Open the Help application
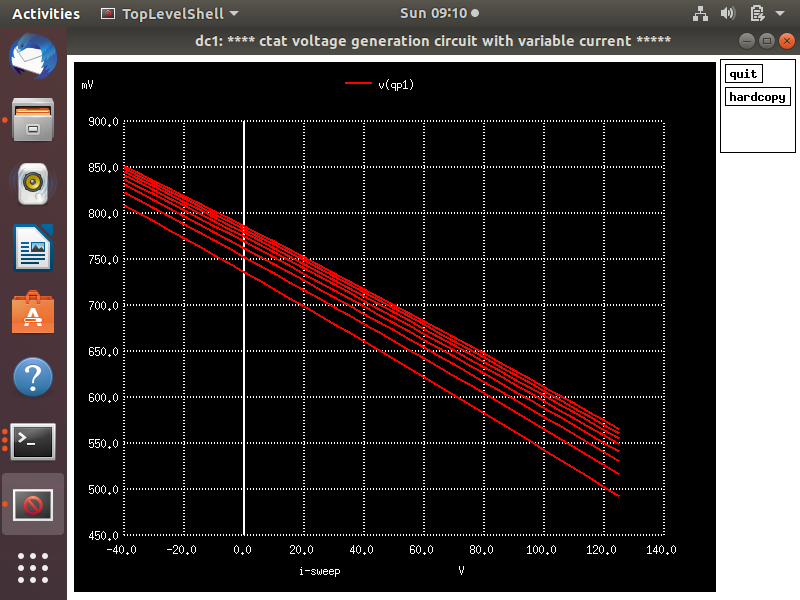Viewport: 800px width, 600px height. point(33,377)
